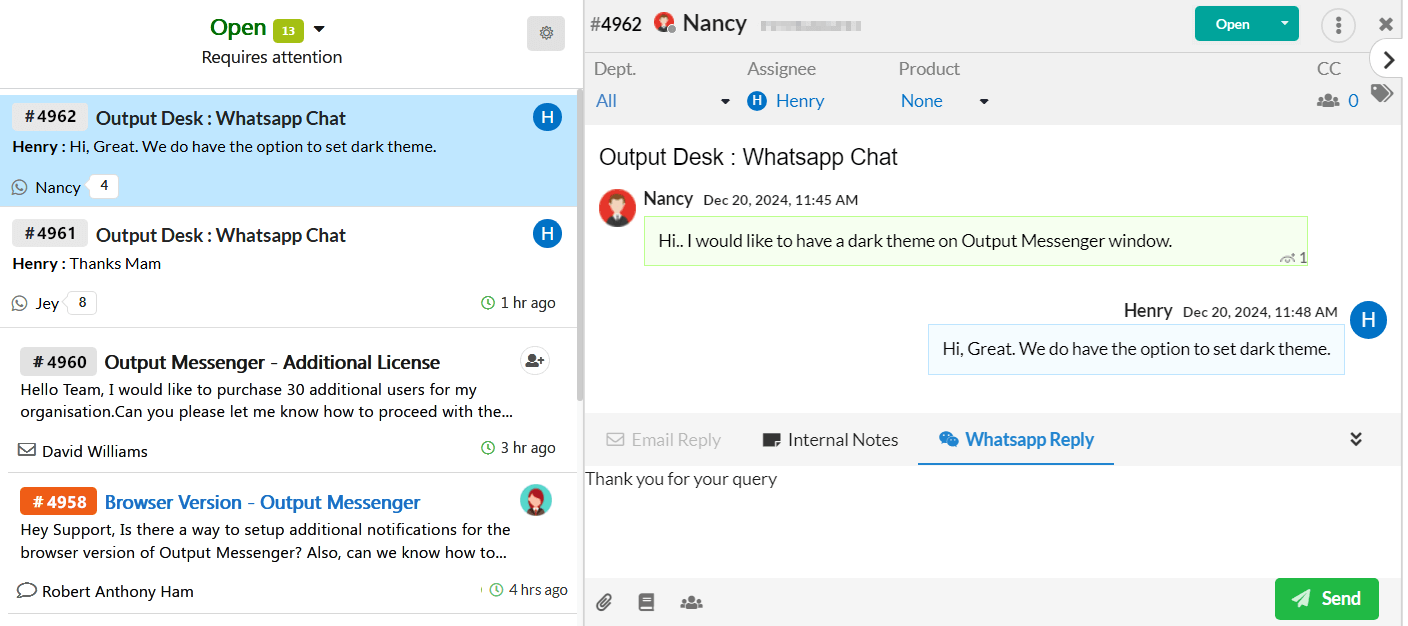Click the 8 message count beside Jey
This screenshot has height=626, width=1408.
click(x=81, y=302)
